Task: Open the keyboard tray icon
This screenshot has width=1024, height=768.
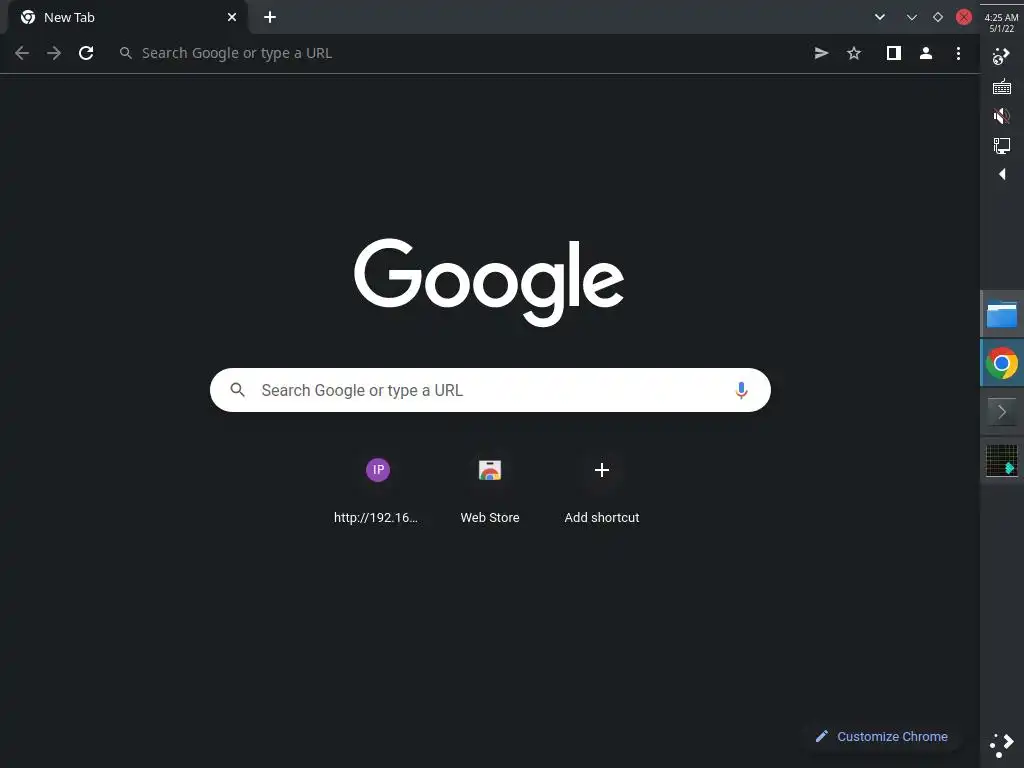Action: tap(1002, 87)
